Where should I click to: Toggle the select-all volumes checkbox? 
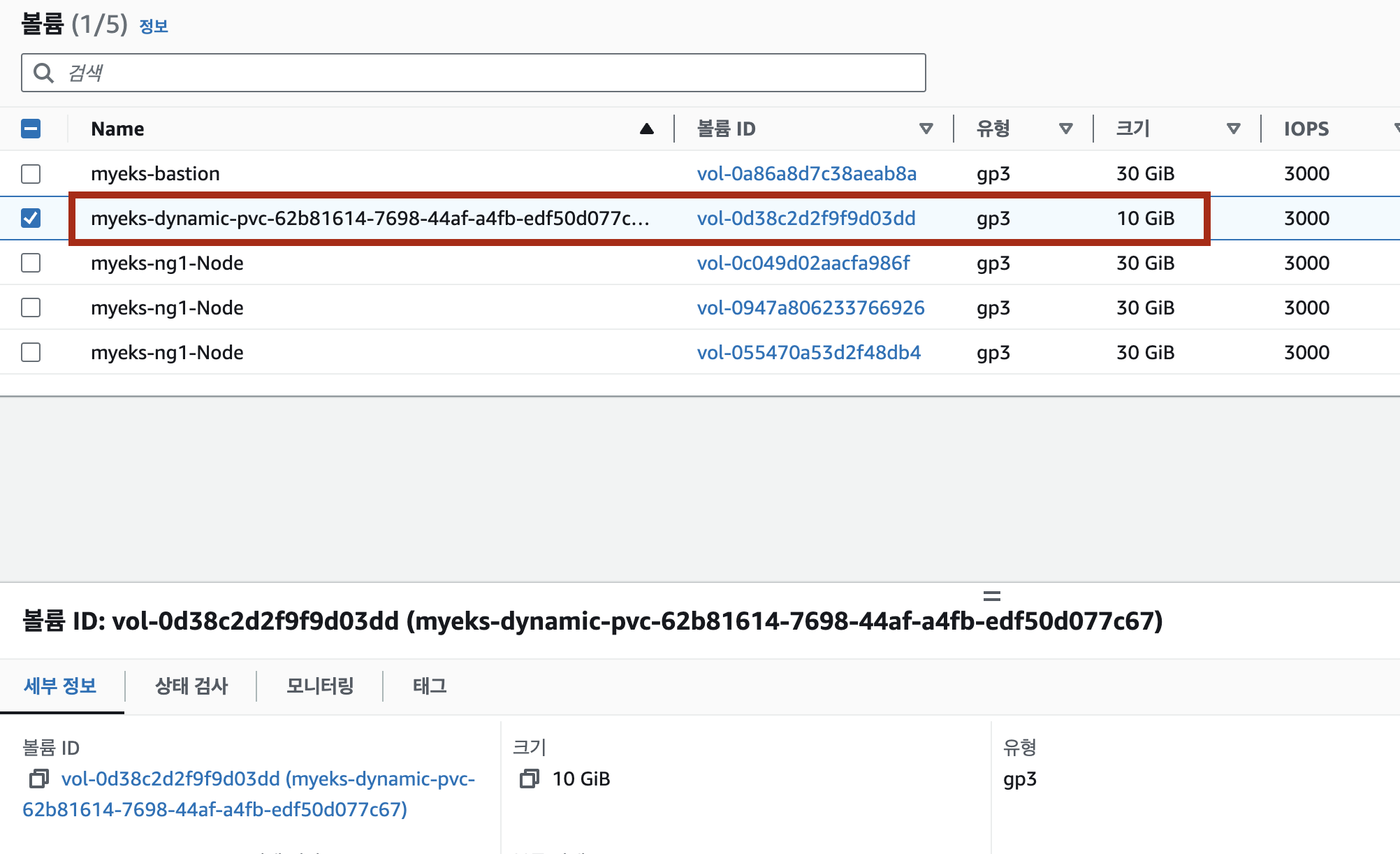coord(31,129)
